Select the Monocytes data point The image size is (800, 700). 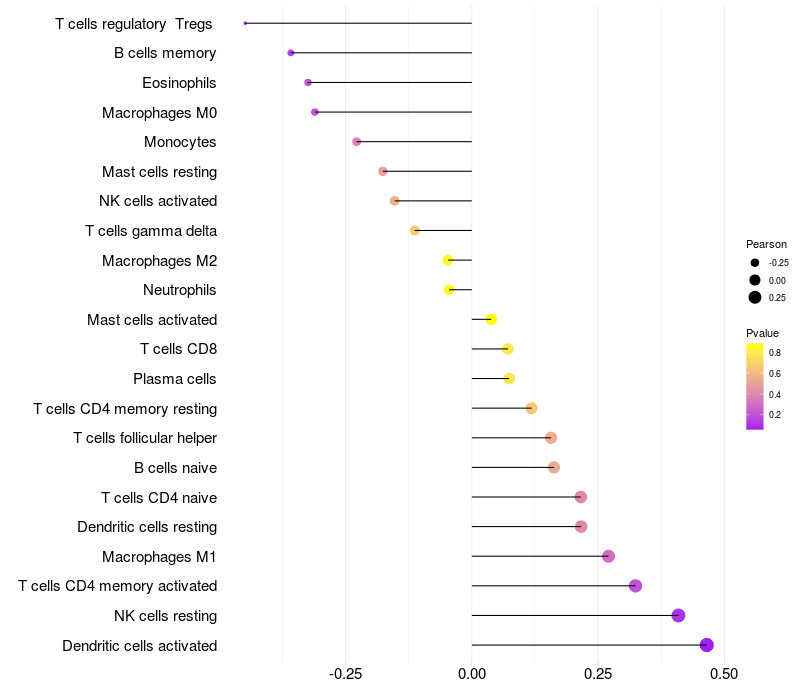pyautogui.click(x=357, y=142)
